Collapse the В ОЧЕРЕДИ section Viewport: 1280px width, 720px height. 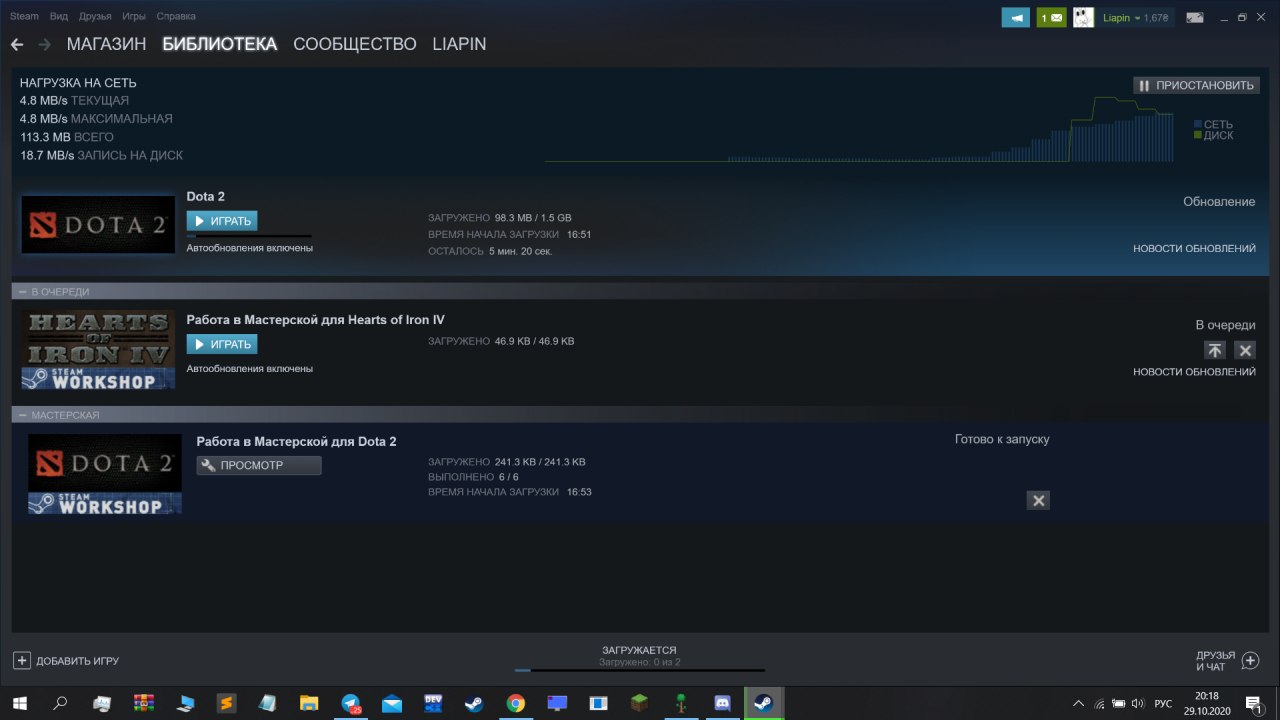pyautogui.click(x=22, y=291)
